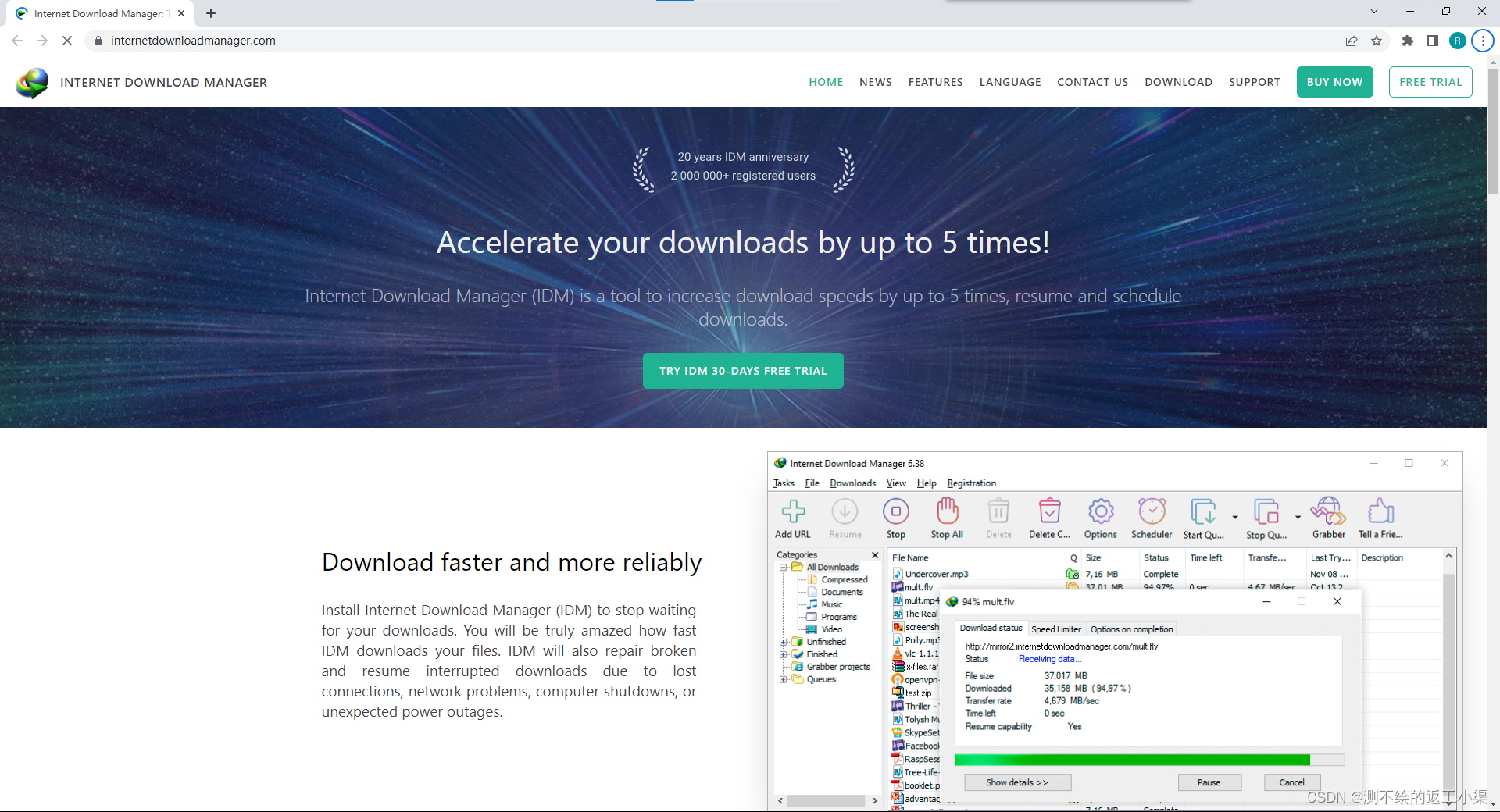Open a new browser tab with plus
The height and width of the screenshot is (812, 1500).
[211, 13]
